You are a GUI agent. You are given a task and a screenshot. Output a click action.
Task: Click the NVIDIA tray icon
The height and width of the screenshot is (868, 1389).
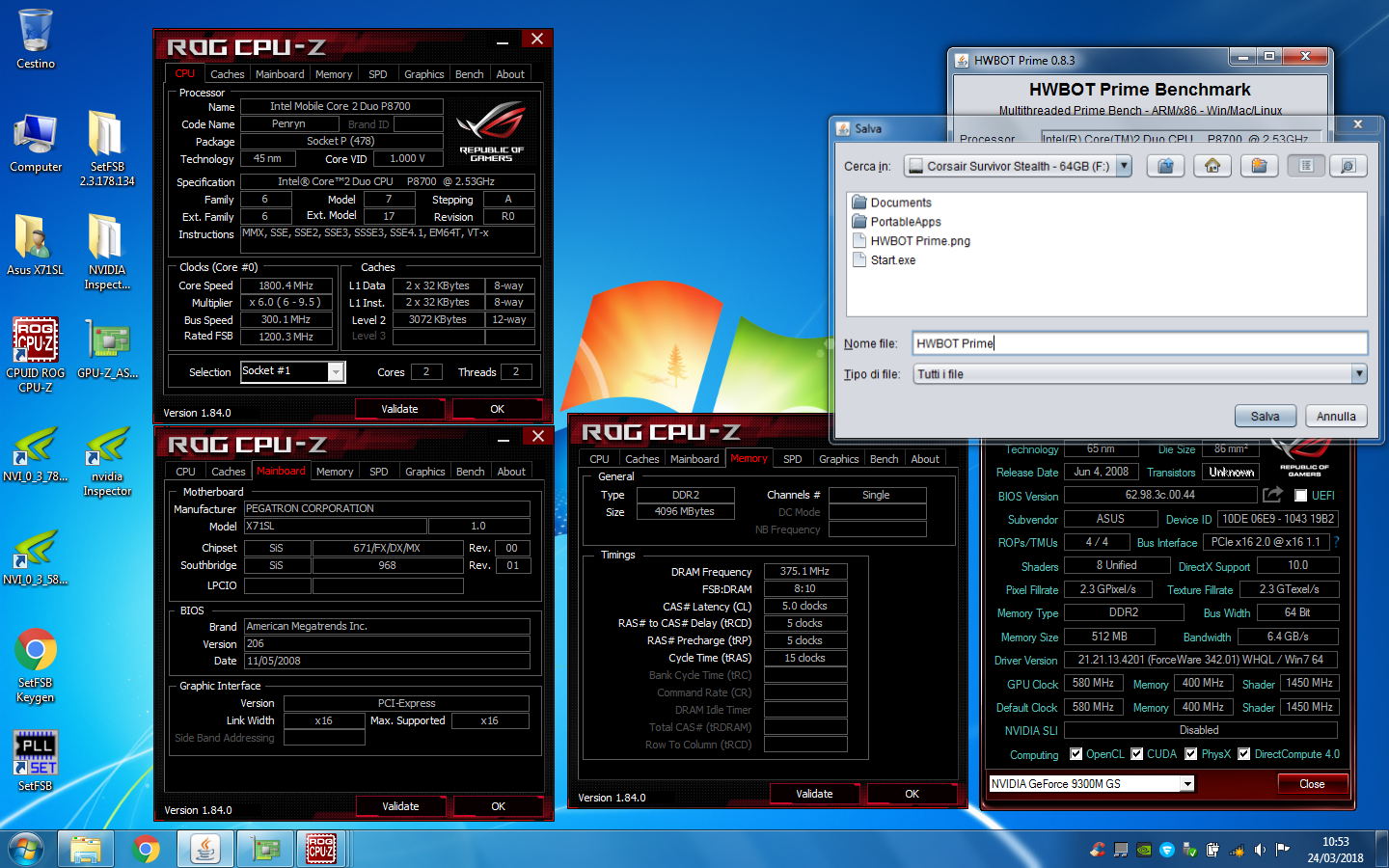tap(1143, 850)
